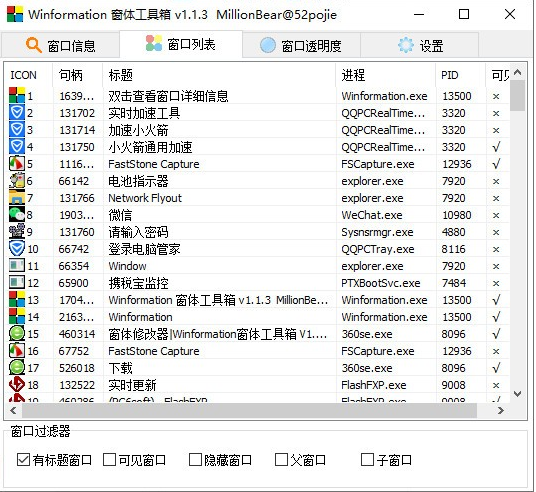Enable the 隐藏窗口 filter checkbox

[195, 460]
